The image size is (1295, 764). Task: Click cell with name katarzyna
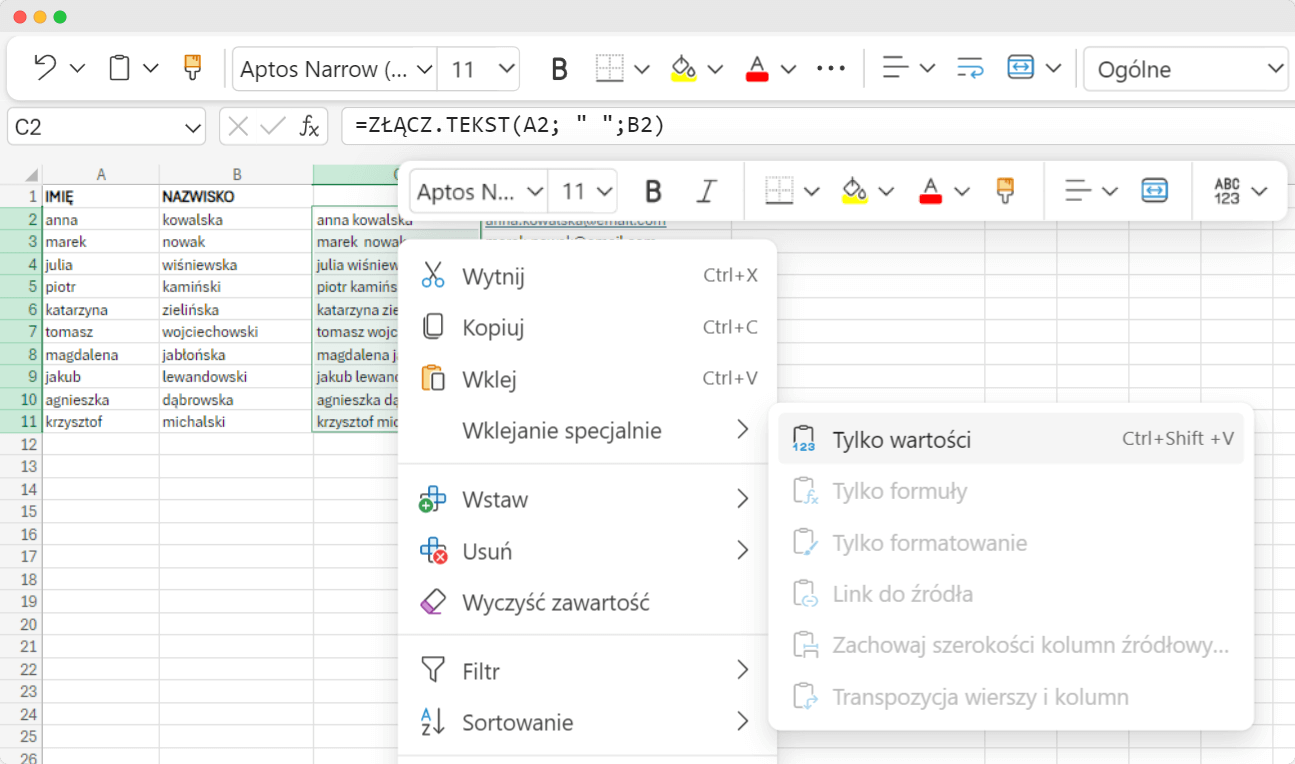click(x=101, y=310)
